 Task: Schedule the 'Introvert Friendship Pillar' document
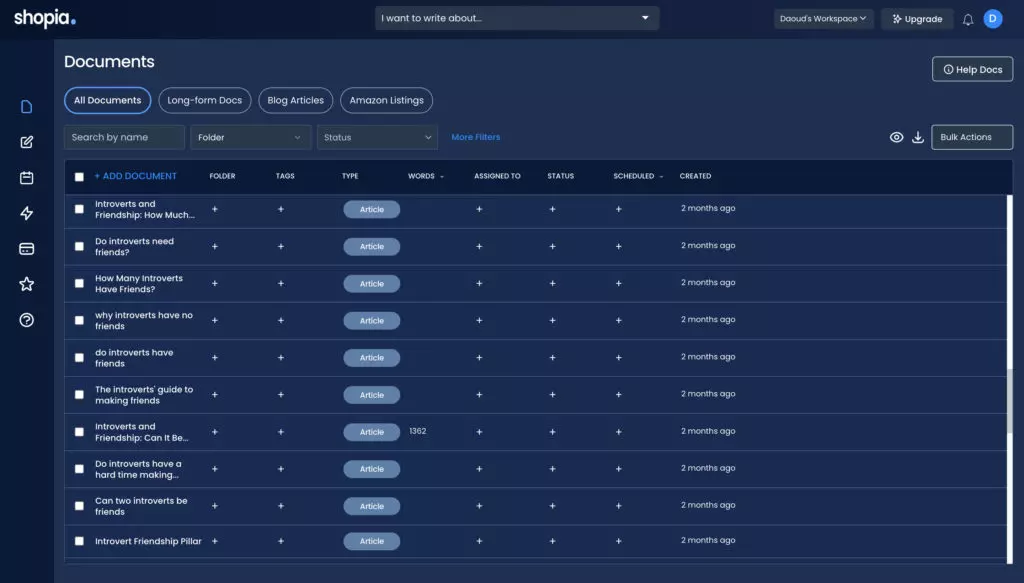(618, 541)
